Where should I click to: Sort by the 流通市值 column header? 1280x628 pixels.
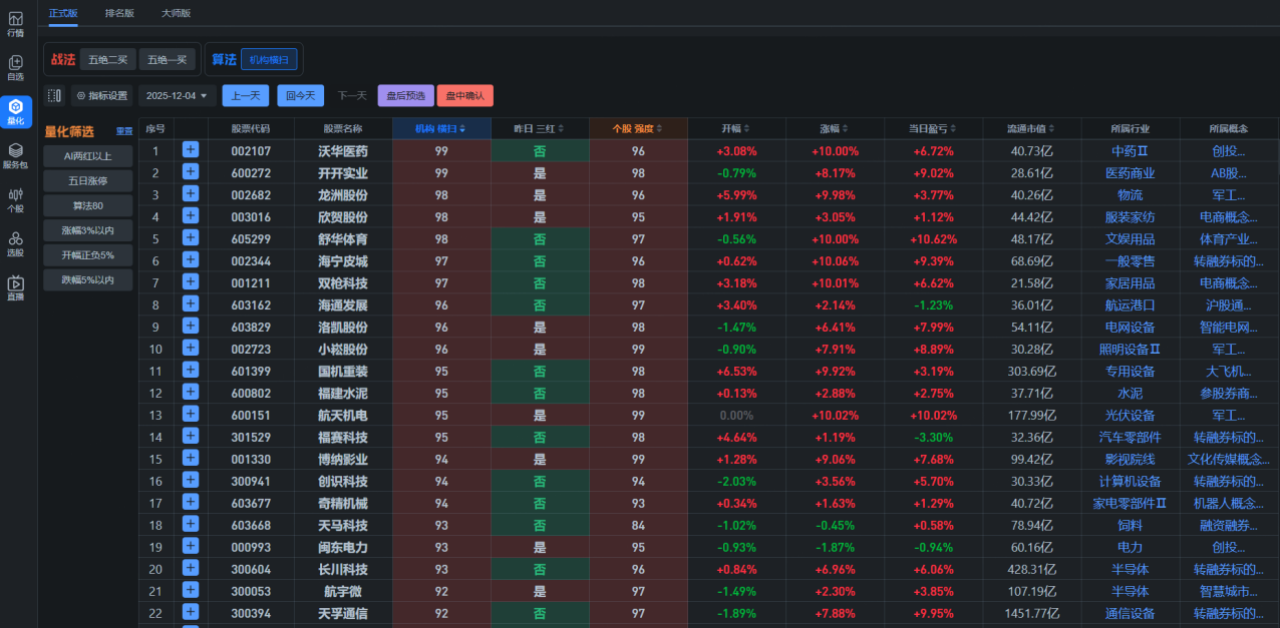(x=1031, y=128)
